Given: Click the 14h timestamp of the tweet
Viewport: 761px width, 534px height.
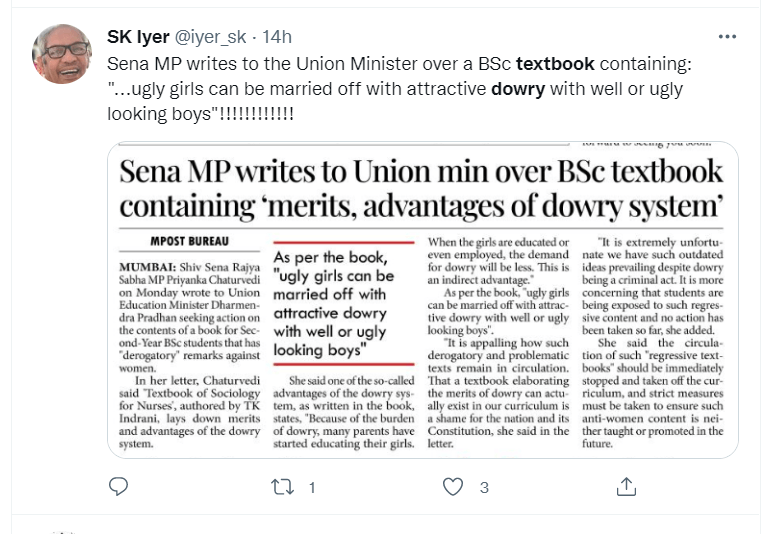Looking at the screenshot, I should [x=276, y=37].
